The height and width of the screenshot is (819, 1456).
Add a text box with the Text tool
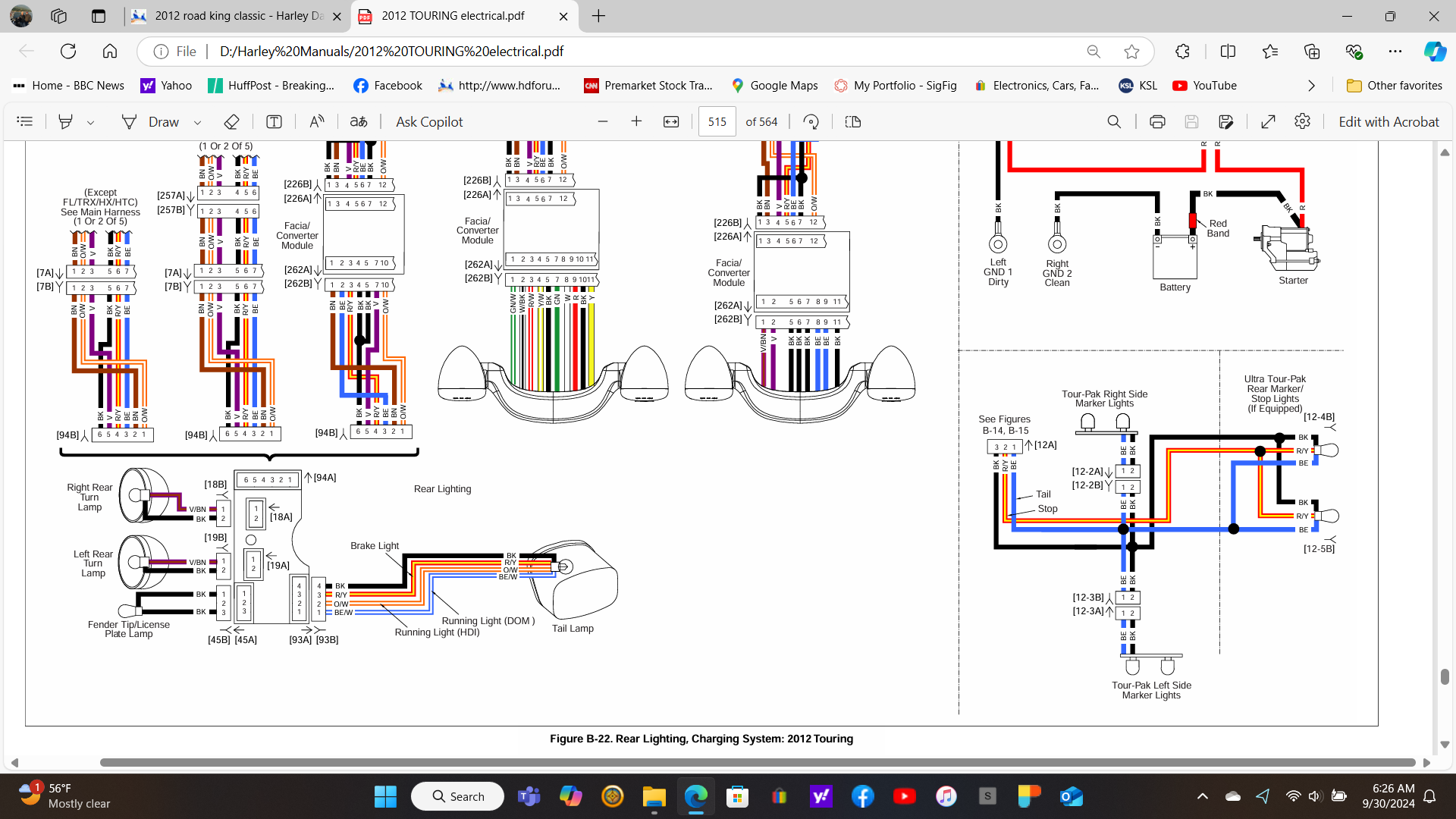point(274,122)
